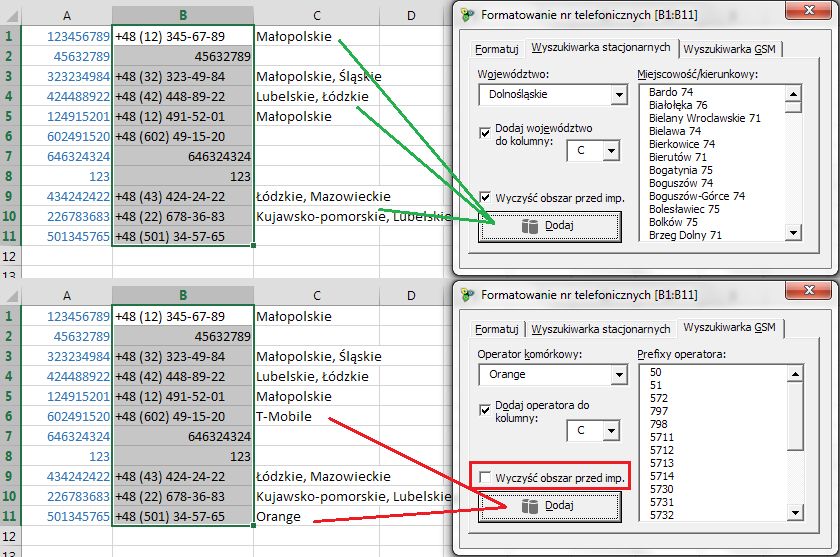Screen dimensions: 840x557
Task: Select prefix '50' in Prefixy operatora list
Action: coord(656,372)
